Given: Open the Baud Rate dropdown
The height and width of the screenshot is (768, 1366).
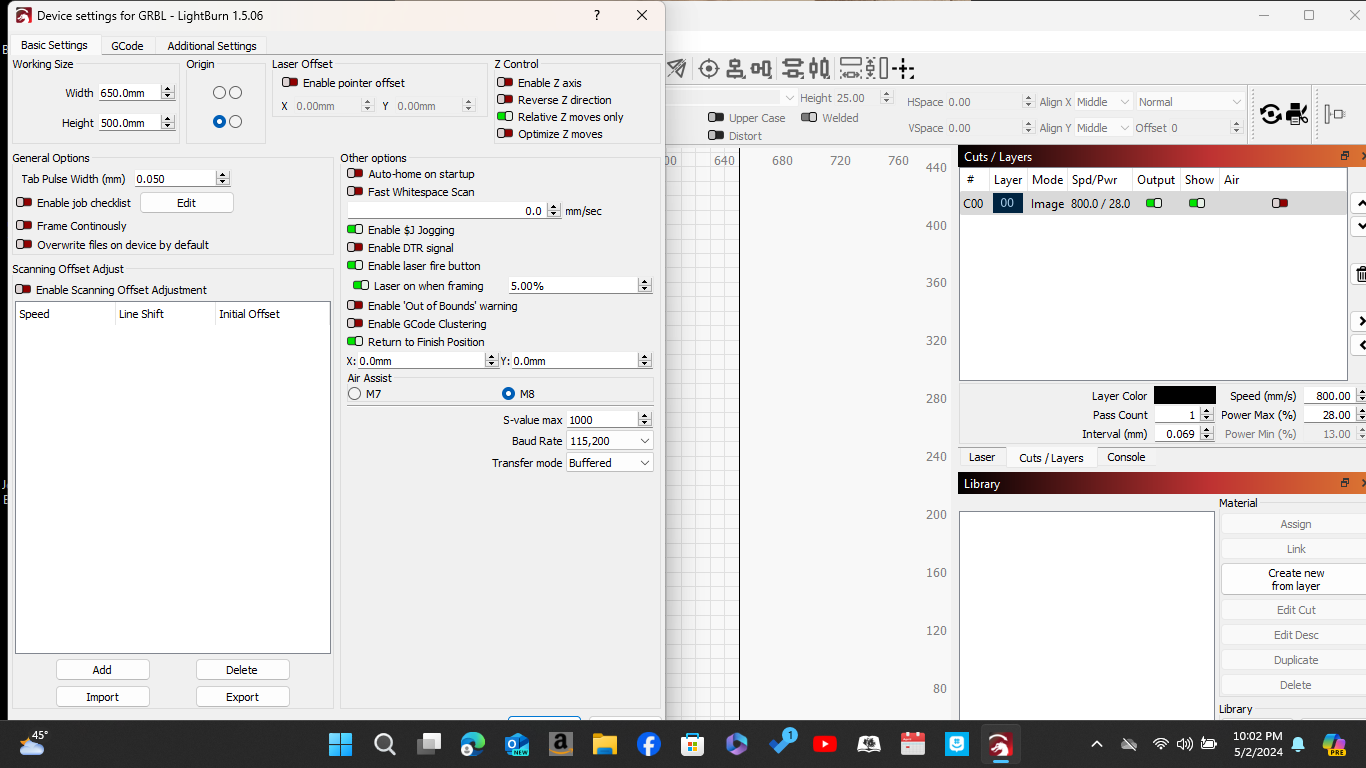Looking at the screenshot, I should pyautogui.click(x=610, y=441).
